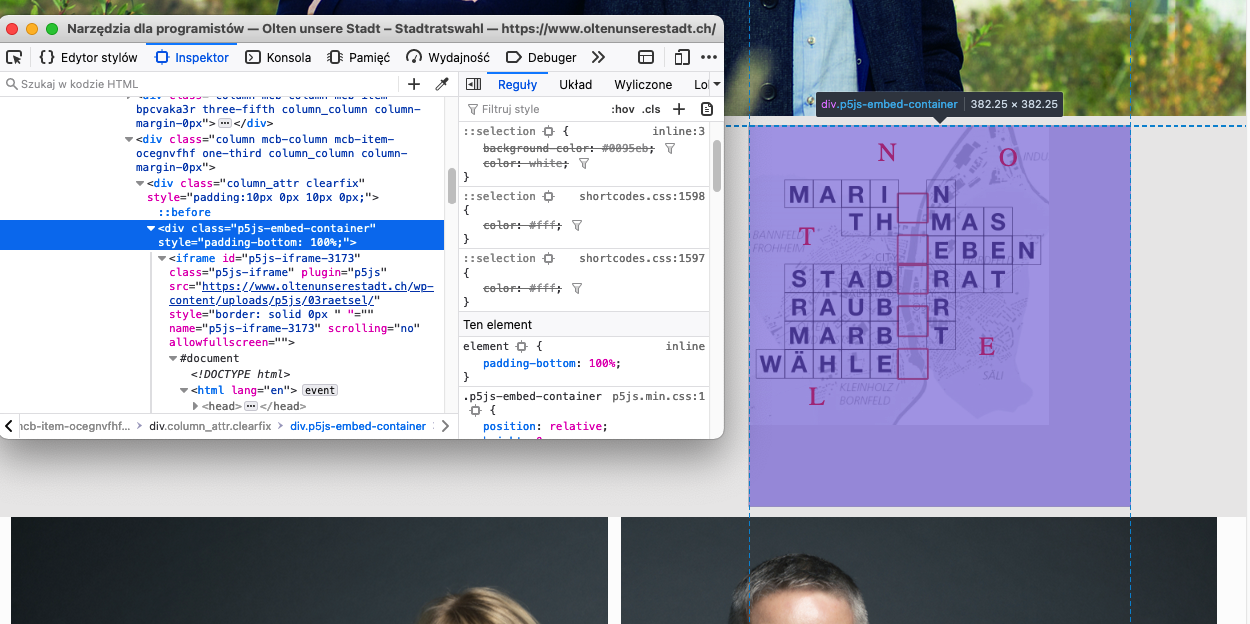Click the STADTRAT row in crossword puzzle
Screen dimensions: 1250x624
[899, 278]
